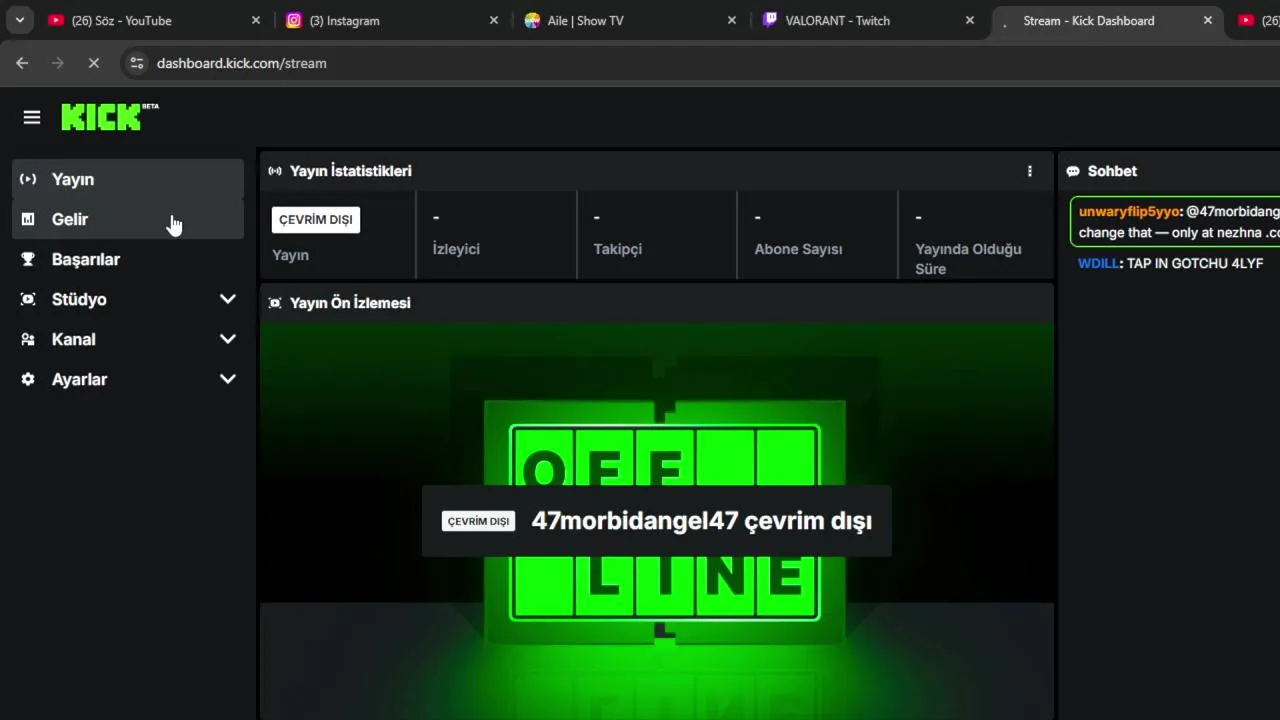Click the address bar URL dashboard.kick.com/stream
1280x720 pixels.
242,63
